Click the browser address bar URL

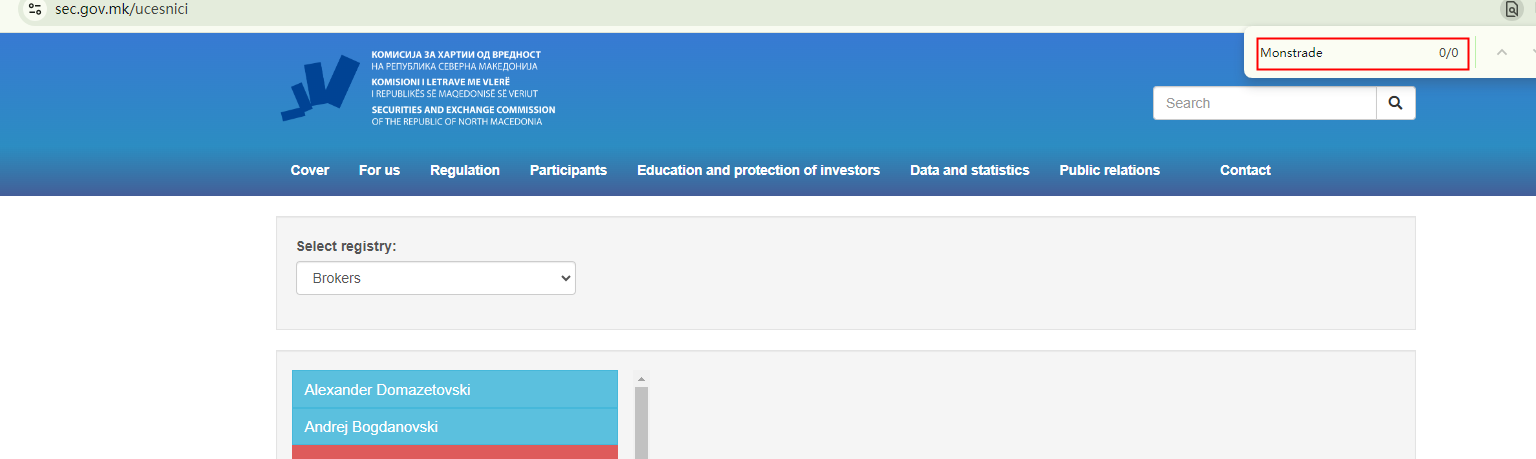(x=121, y=9)
